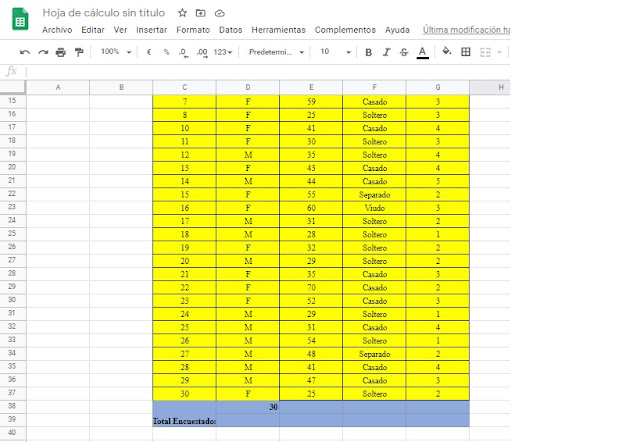This screenshot has height=442, width=640.
Task: Open the Borders tool
Action: coord(466,52)
